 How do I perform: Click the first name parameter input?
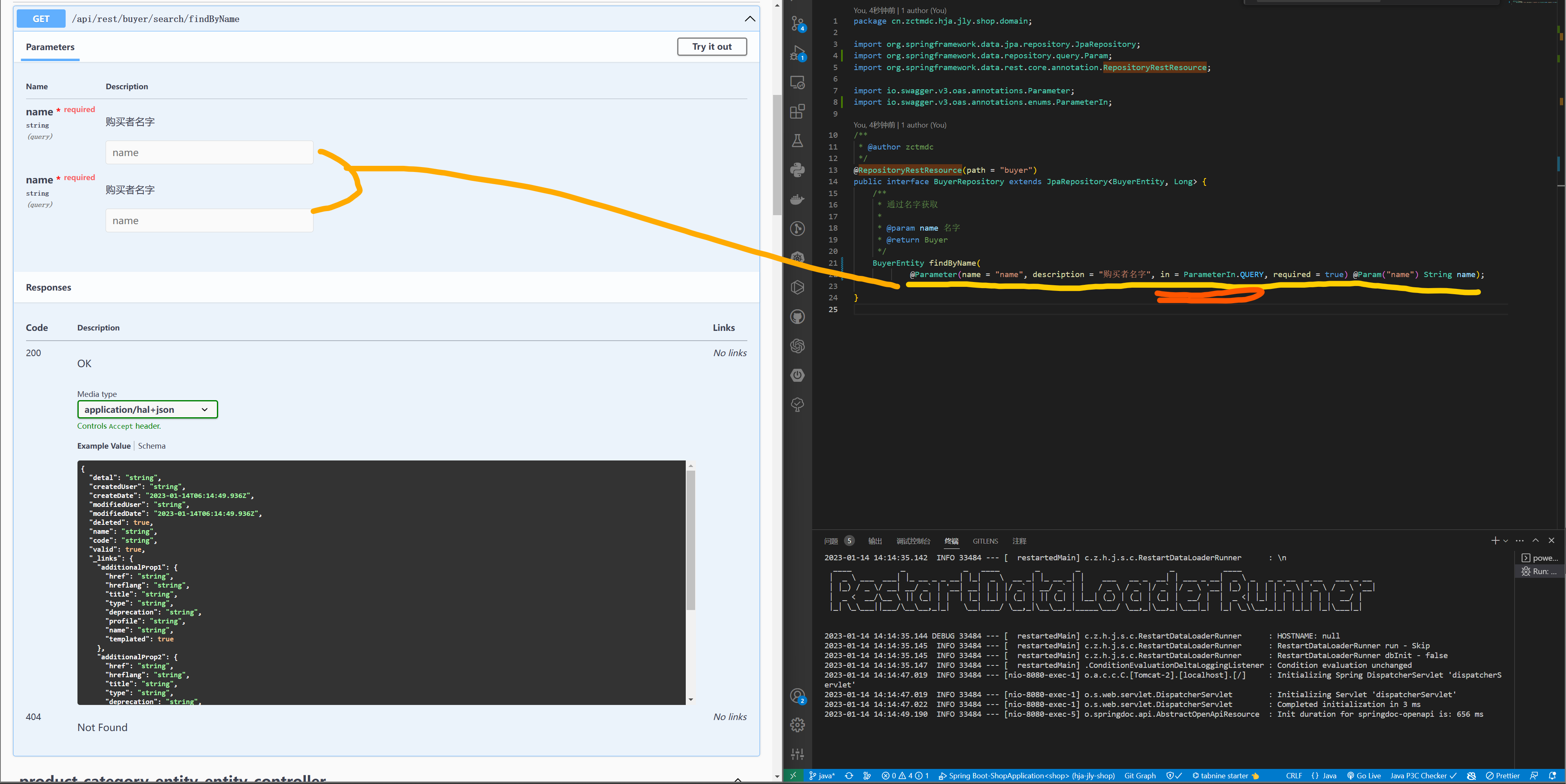point(209,152)
